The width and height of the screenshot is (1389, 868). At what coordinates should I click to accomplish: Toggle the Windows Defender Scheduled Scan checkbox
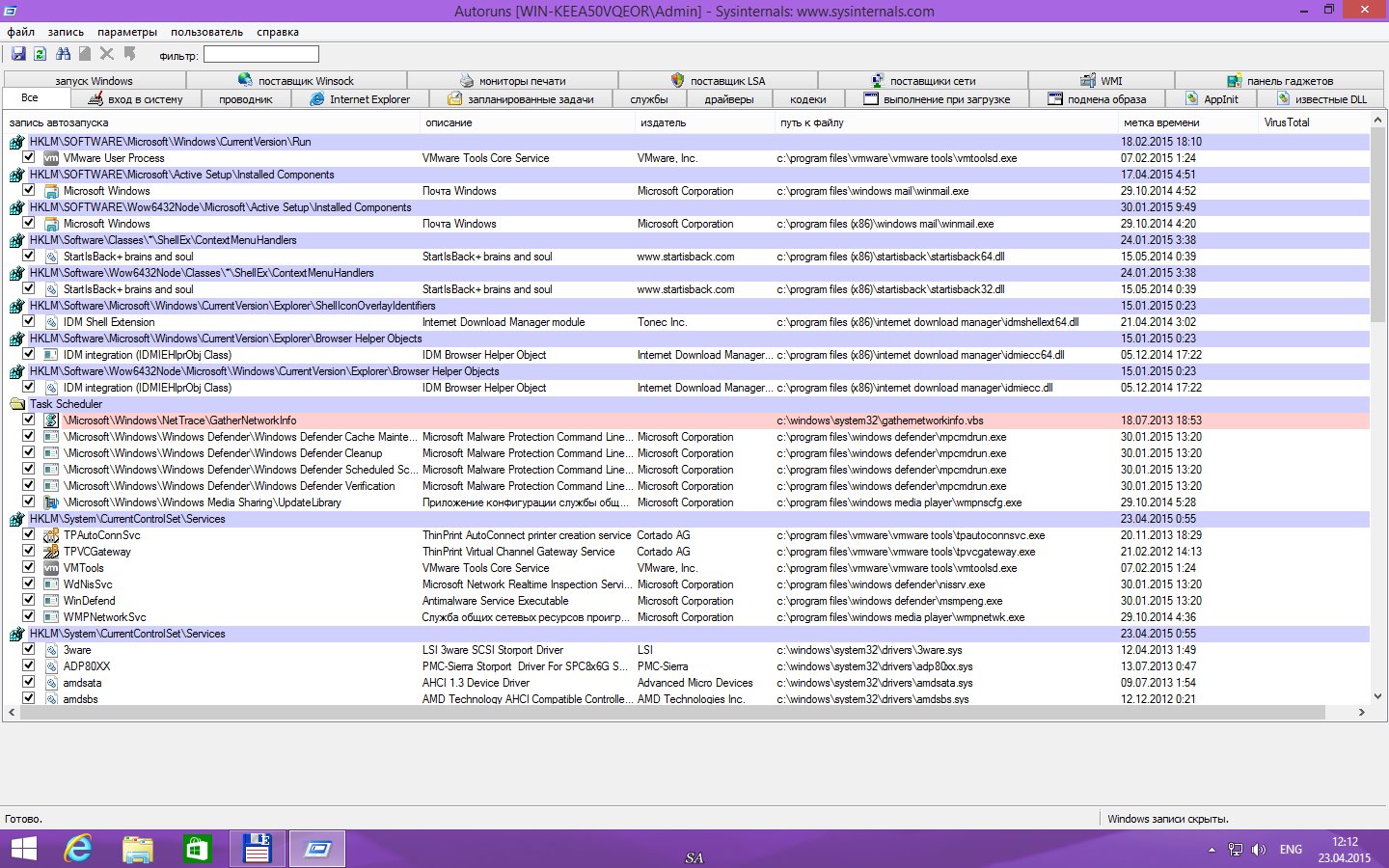29,469
